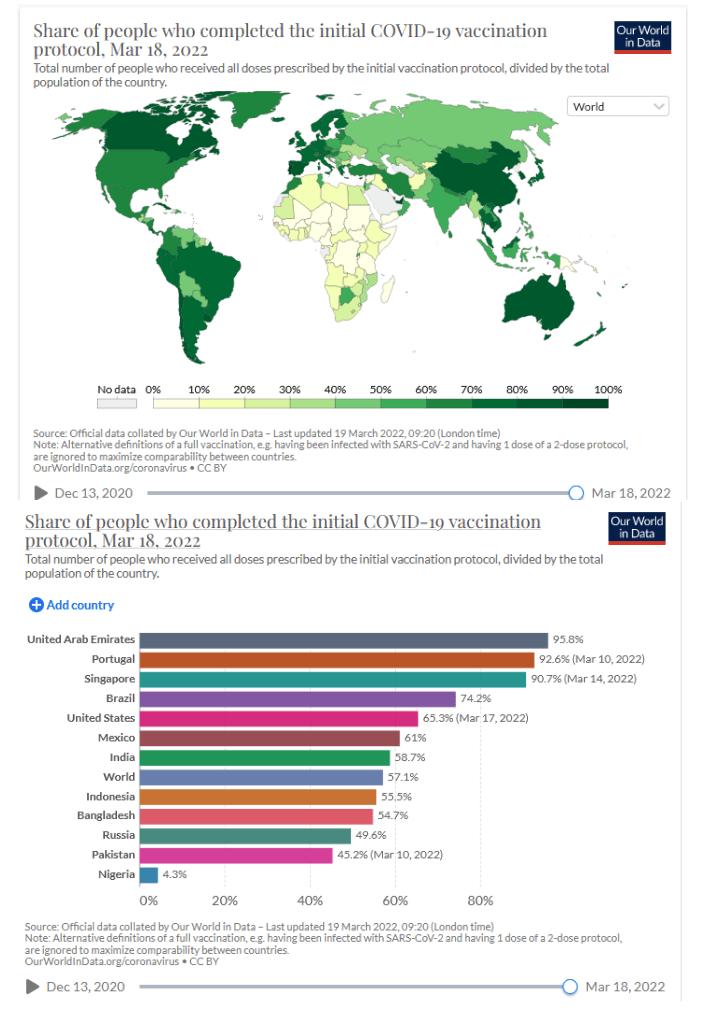Click the Portugal bar in the chart
The image size is (720, 1022).
[336, 660]
